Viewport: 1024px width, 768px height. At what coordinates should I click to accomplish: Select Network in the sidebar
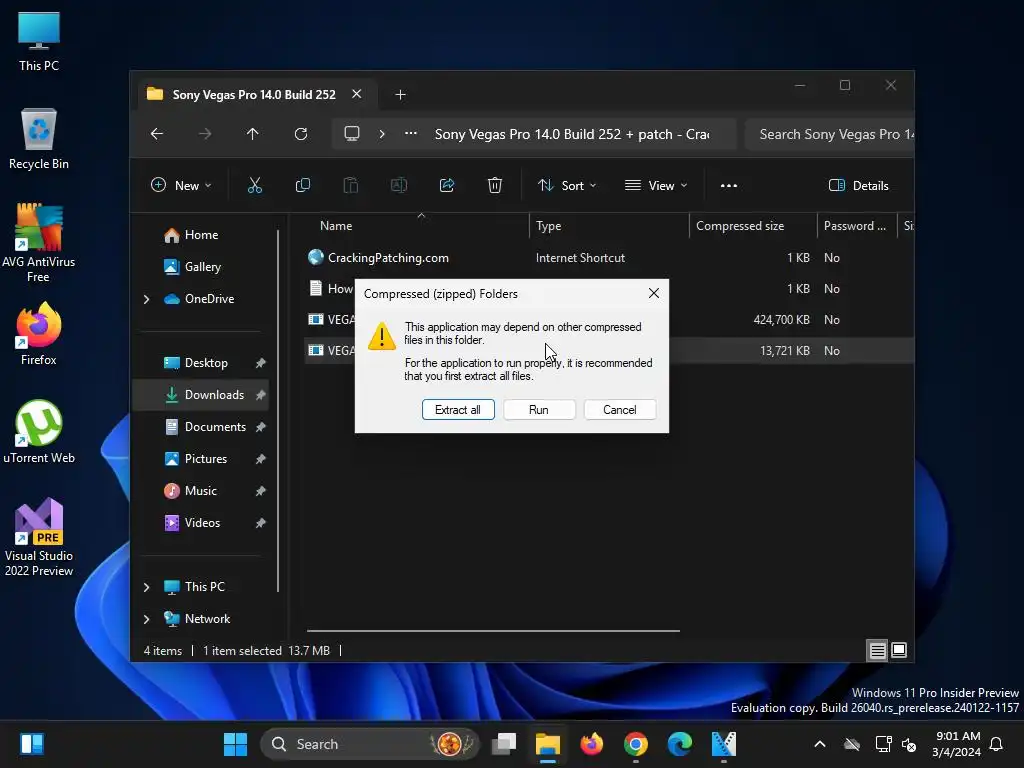pyautogui.click(x=207, y=618)
